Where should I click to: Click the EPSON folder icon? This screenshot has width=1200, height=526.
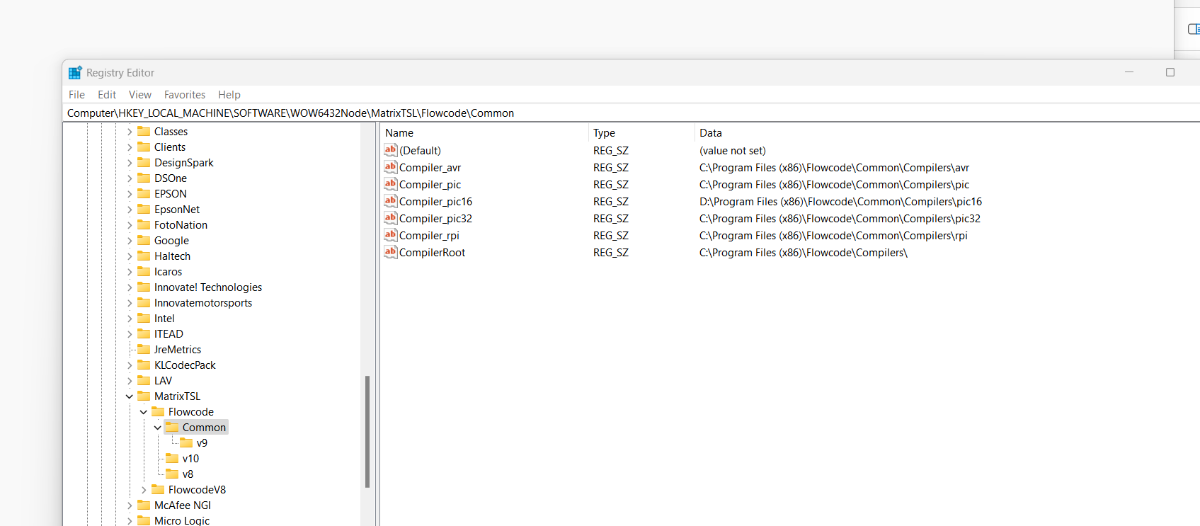click(x=143, y=194)
